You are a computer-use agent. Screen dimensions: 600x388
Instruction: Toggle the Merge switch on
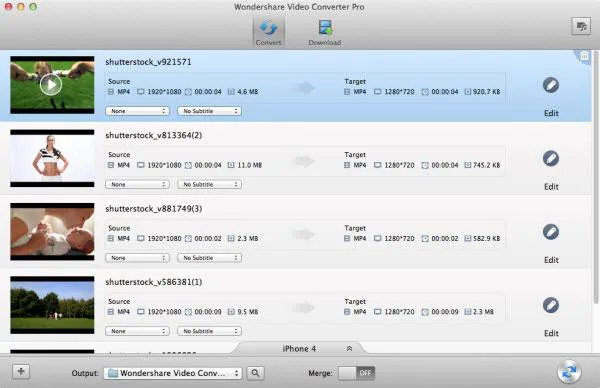tap(356, 373)
